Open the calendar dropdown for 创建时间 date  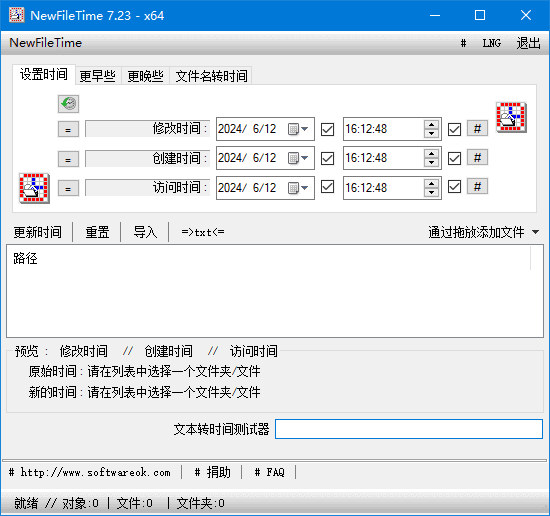(298, 158)
